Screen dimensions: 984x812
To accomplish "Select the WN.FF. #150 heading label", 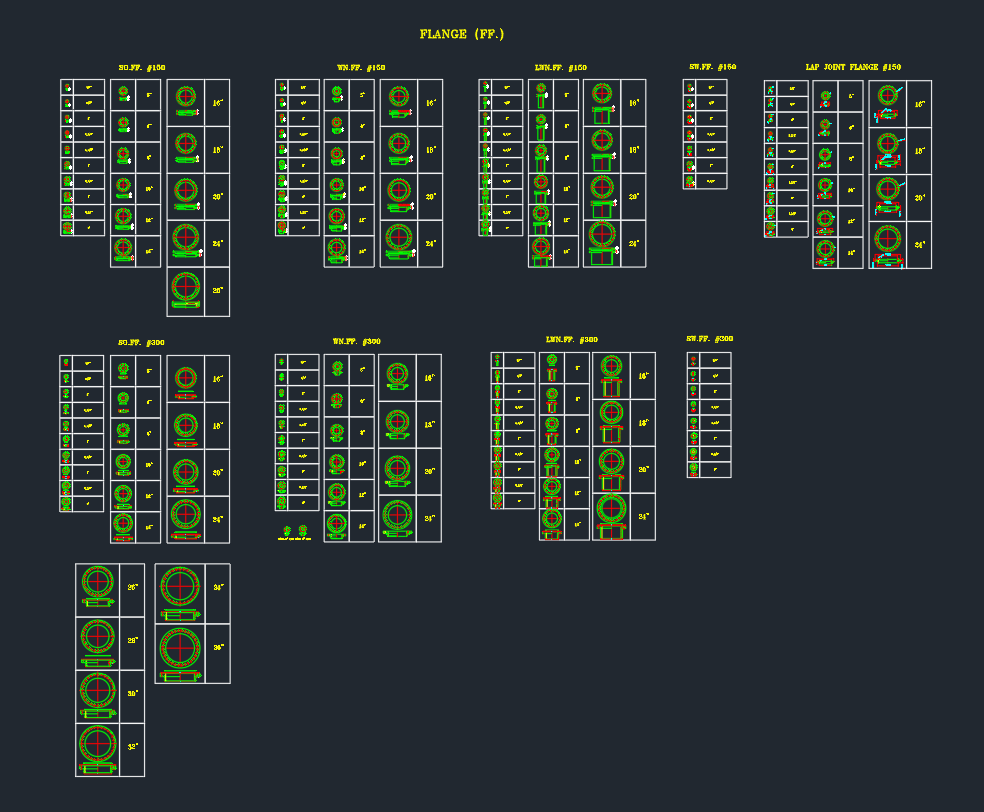I will 360,68.
